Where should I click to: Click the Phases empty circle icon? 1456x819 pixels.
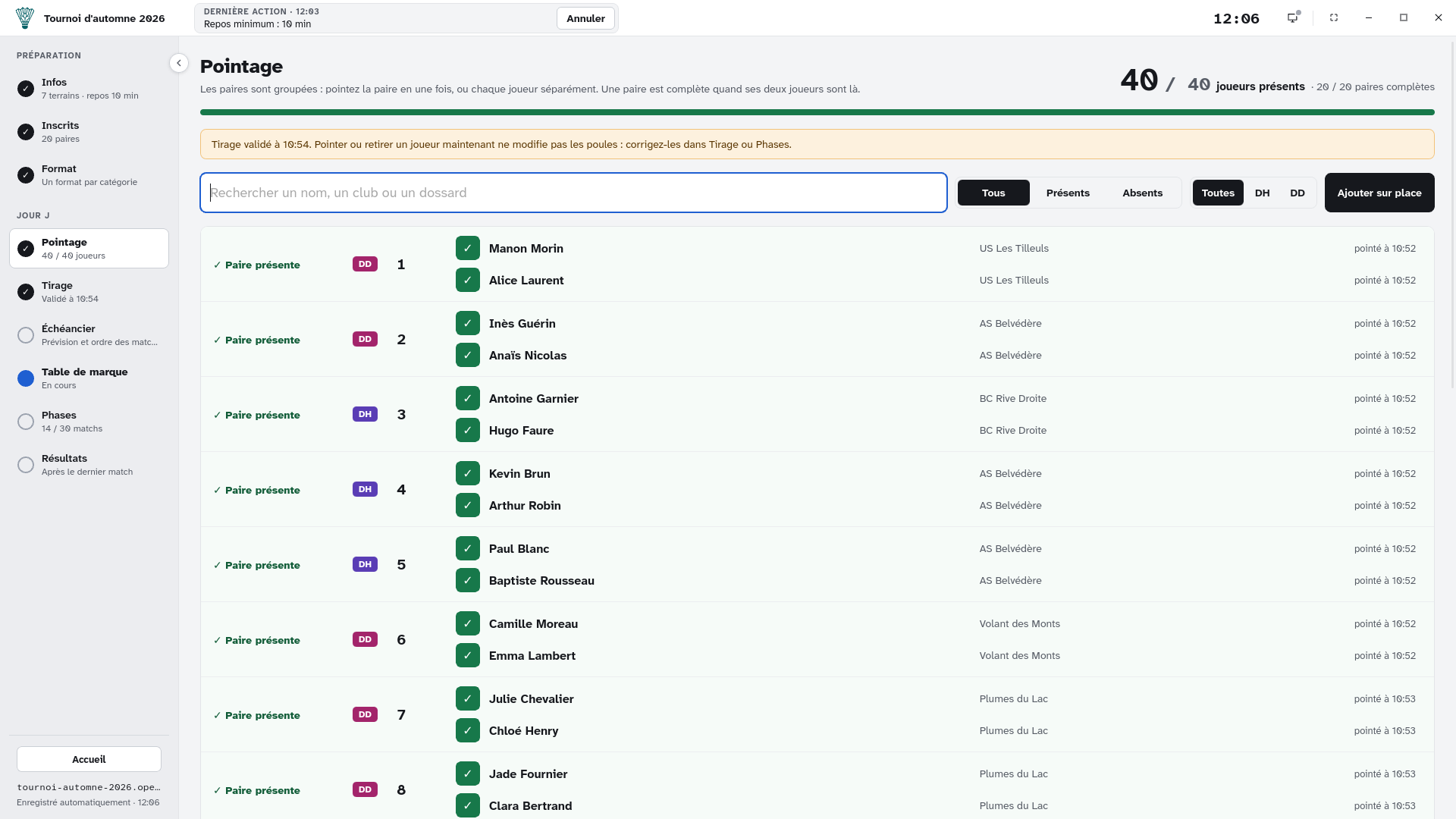[x=26, y=422]
